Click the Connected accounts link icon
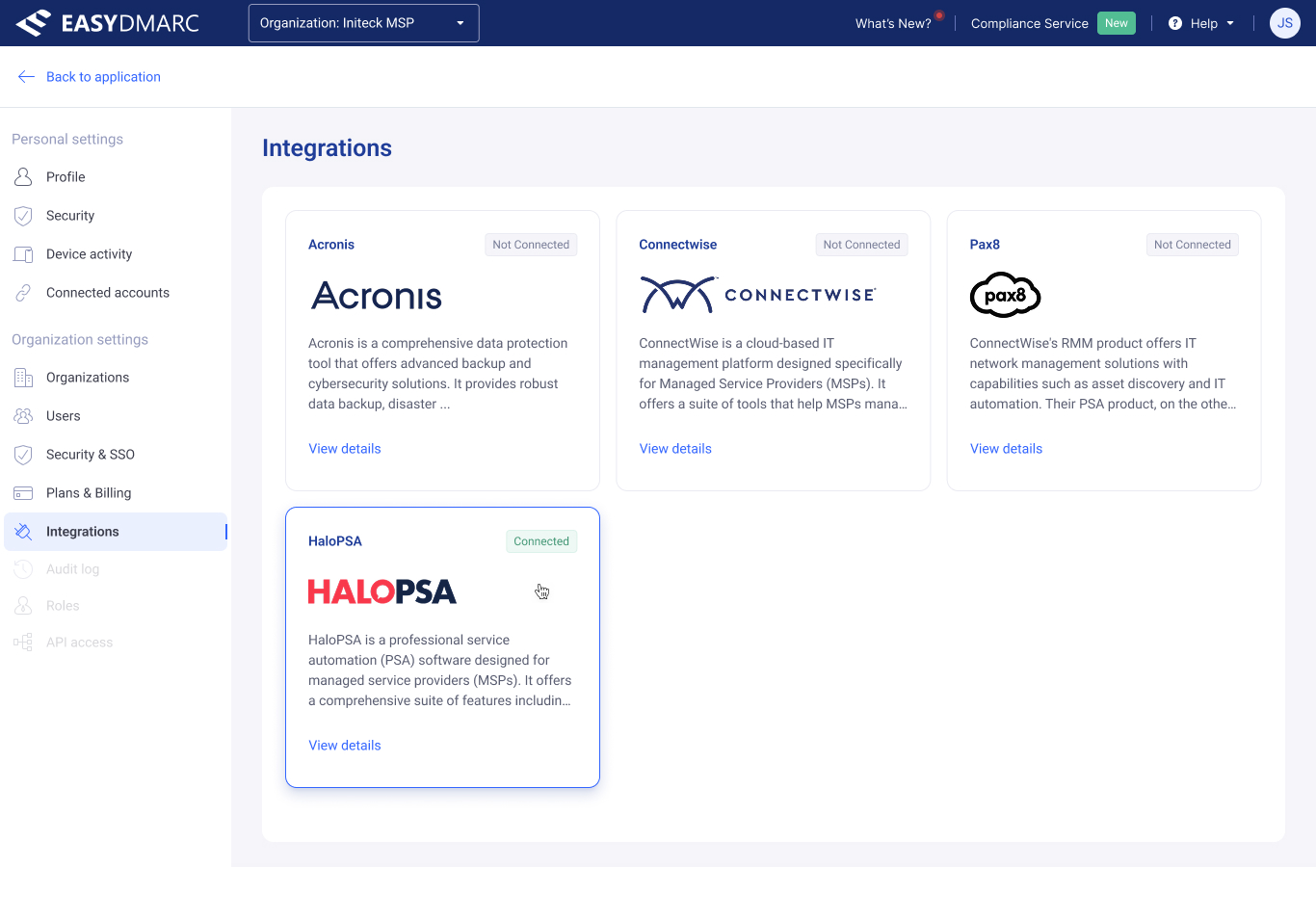1316x919 pixels. [23, 293]
